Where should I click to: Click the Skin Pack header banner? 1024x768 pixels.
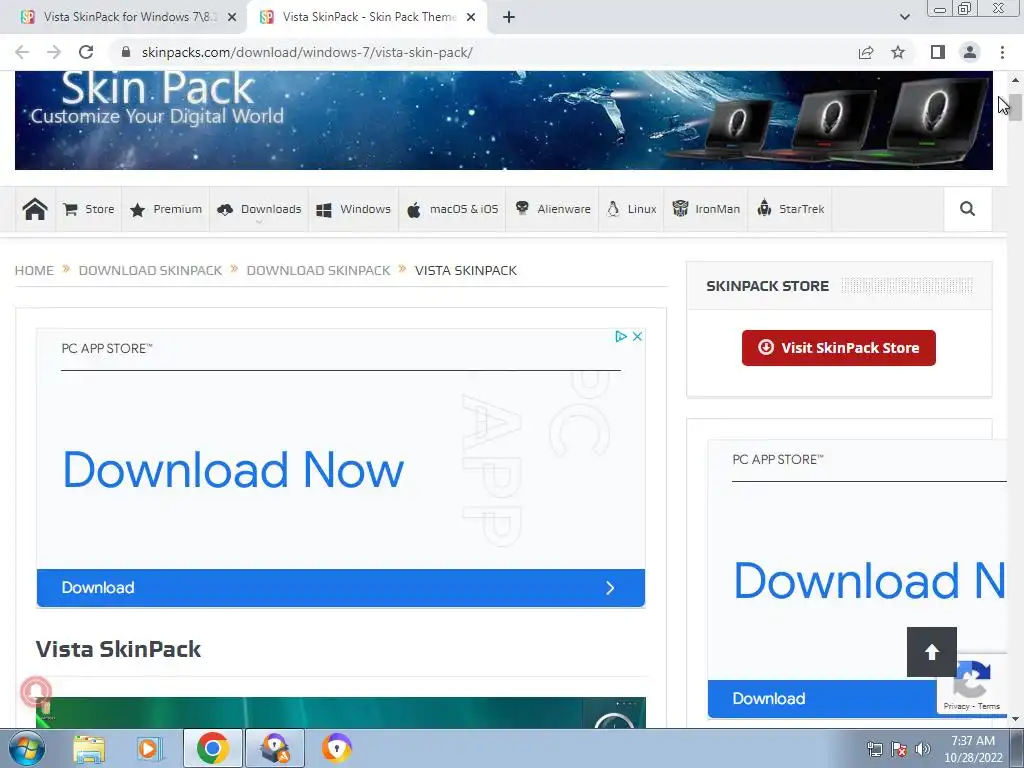[504, 120]
